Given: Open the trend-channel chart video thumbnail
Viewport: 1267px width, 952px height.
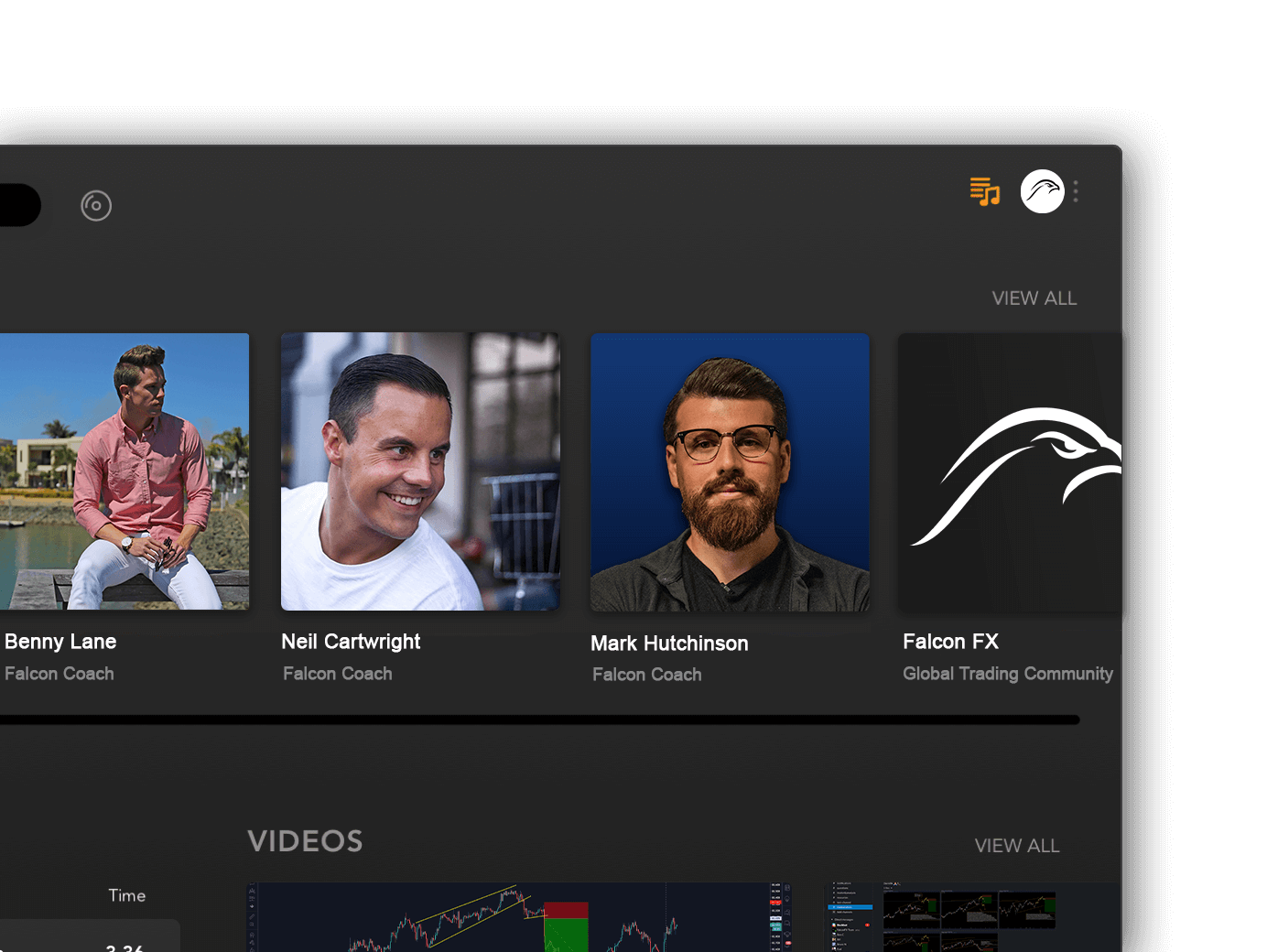Looking at the screenshot, I should click(x=520, y=917).
